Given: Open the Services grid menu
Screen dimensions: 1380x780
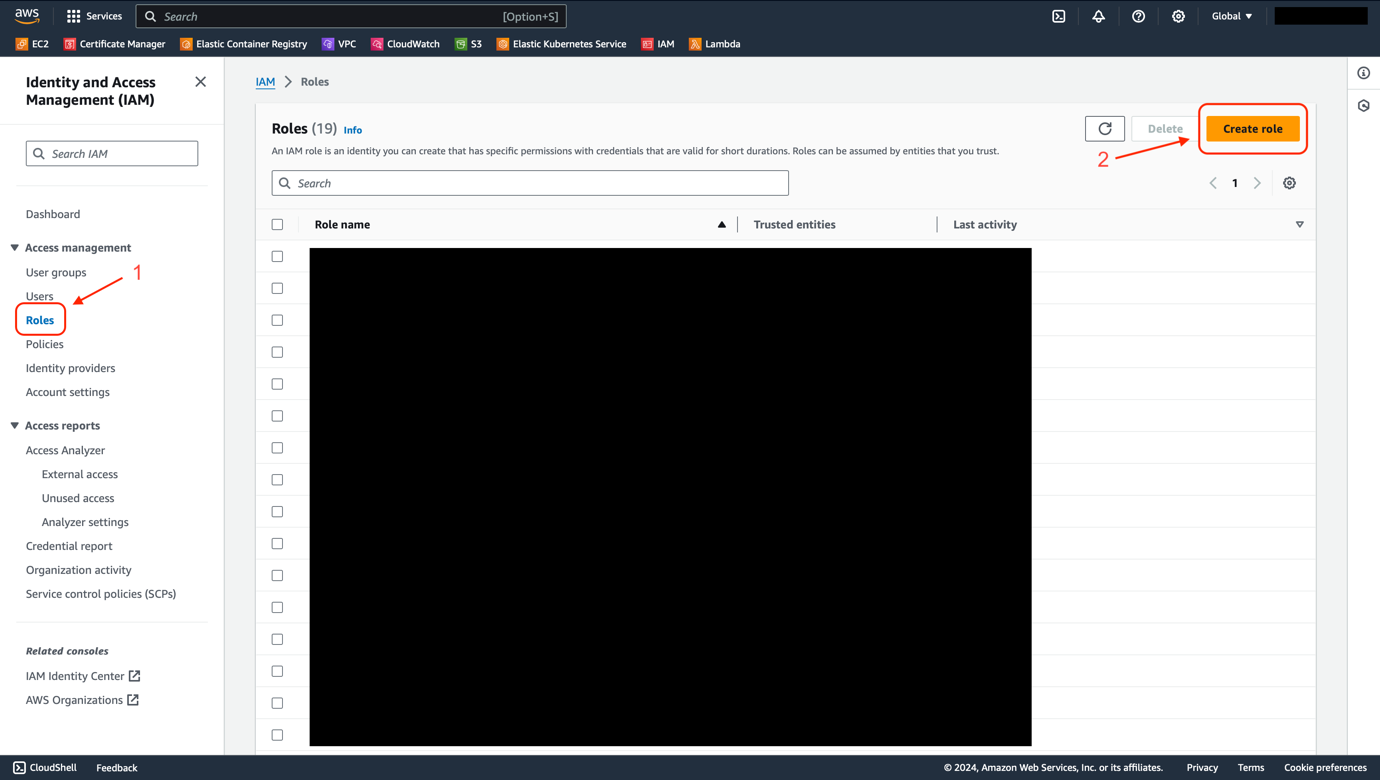Looking at the screenshot, I should pyautogui.click(x=94, y=16).
